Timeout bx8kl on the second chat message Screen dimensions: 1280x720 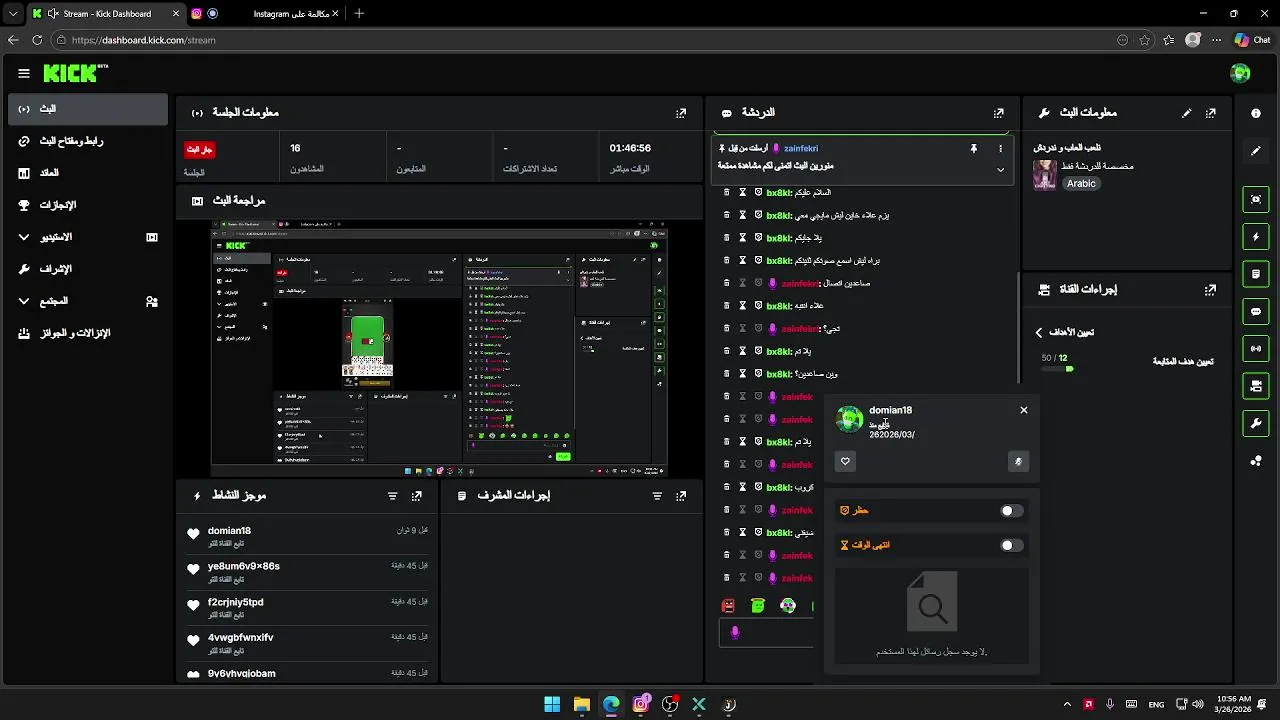pos(743,215)
